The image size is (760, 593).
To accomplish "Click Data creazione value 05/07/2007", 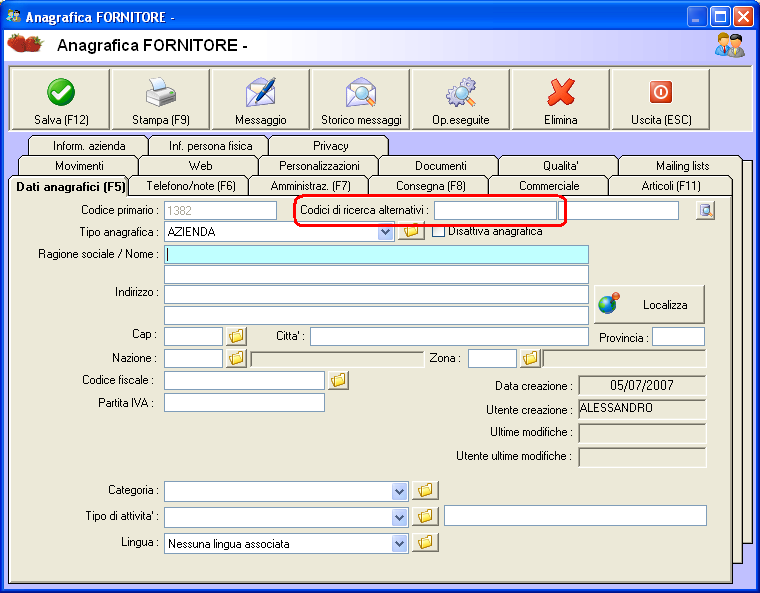I will click(x=642, y=385).
